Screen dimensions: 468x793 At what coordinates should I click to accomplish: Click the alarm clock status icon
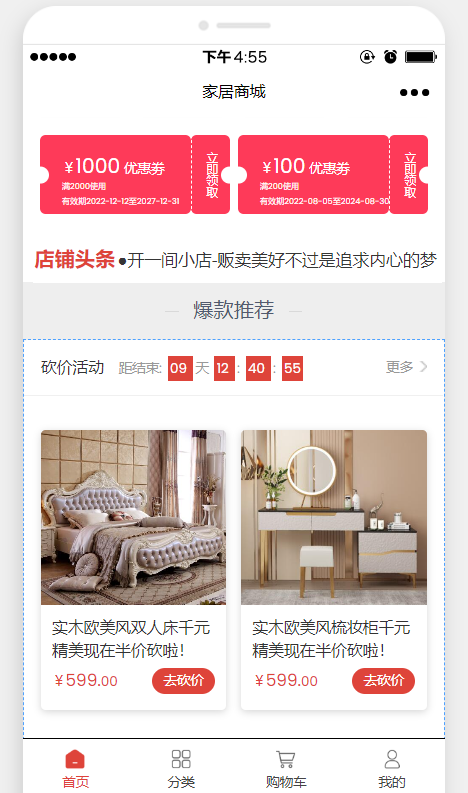pos(390,57)
